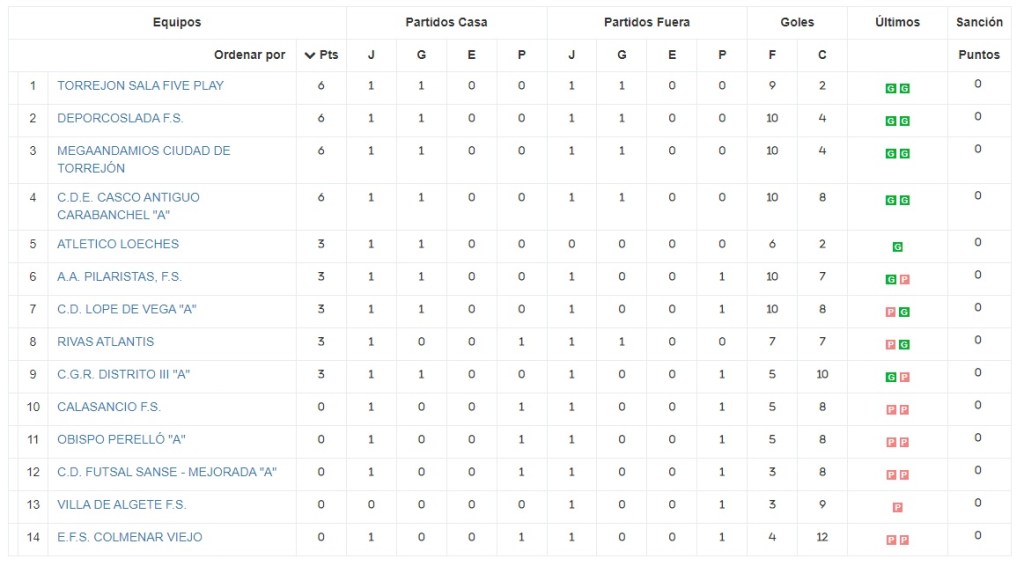Sort by goals for (F) column header
The height and width of the screenshot is (566, 1024).
pyautogui.click(x=772, y=55)
